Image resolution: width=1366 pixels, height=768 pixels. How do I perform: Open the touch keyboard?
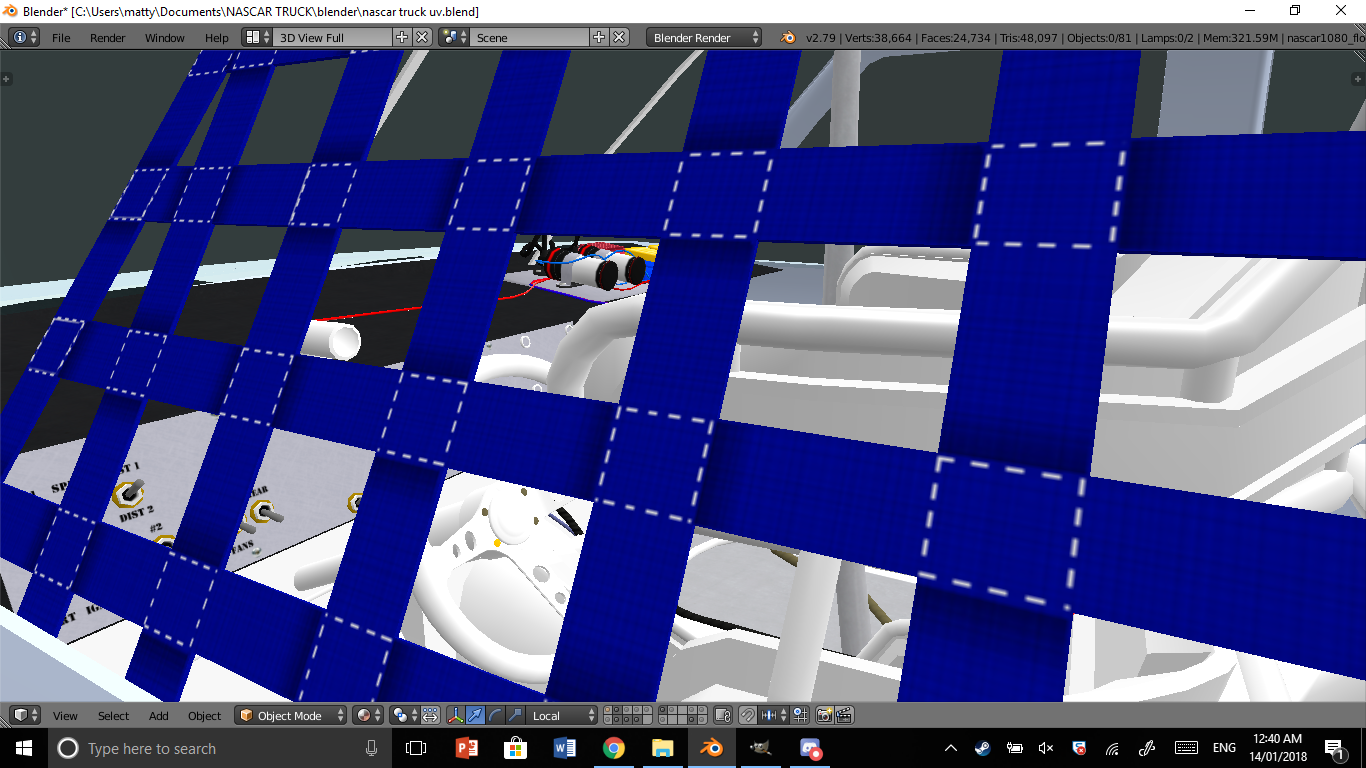[x=1186, y=748]
